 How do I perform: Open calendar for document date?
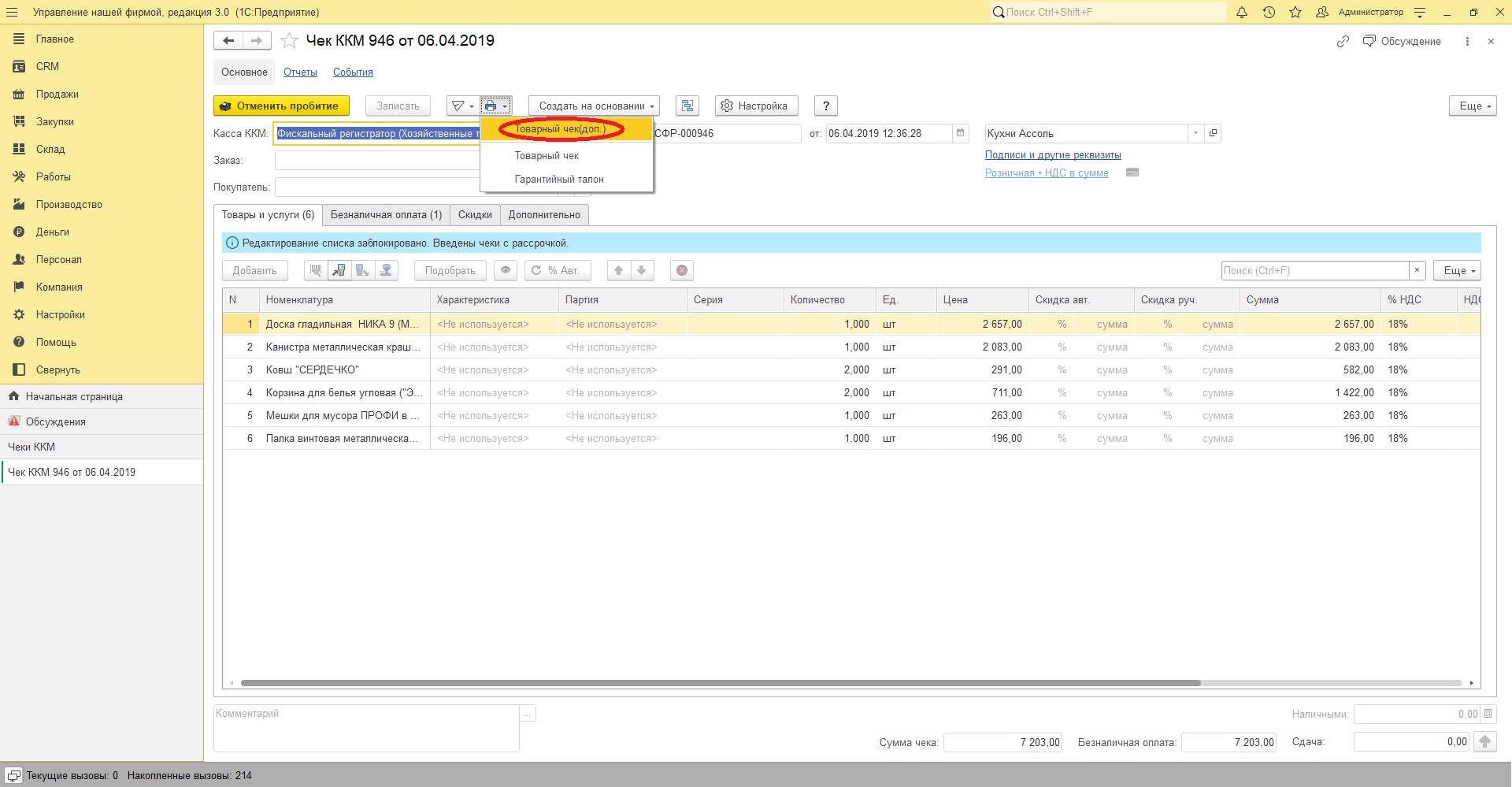pos(961,133)
